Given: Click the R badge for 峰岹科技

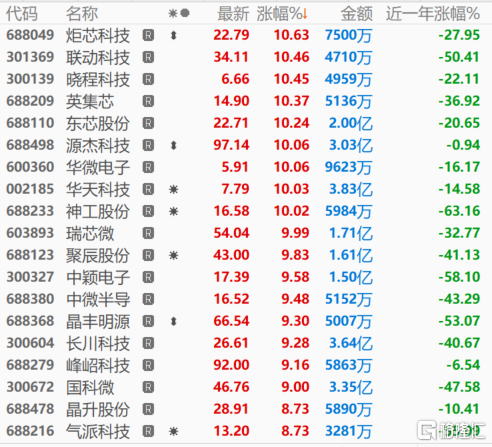Looking at the screenshot, I should [148, 365].
